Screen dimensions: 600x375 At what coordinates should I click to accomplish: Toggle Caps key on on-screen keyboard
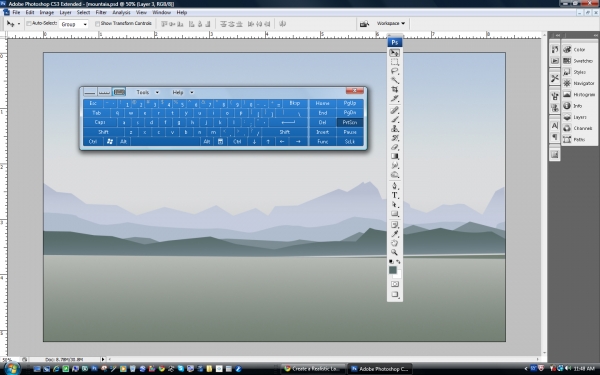point(100,122)
